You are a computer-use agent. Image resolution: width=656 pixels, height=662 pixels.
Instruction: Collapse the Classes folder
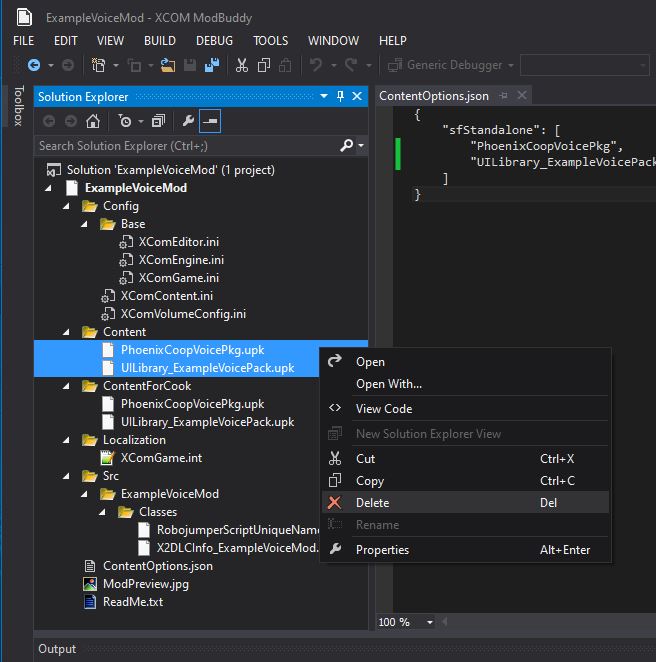tap(103, 512)
